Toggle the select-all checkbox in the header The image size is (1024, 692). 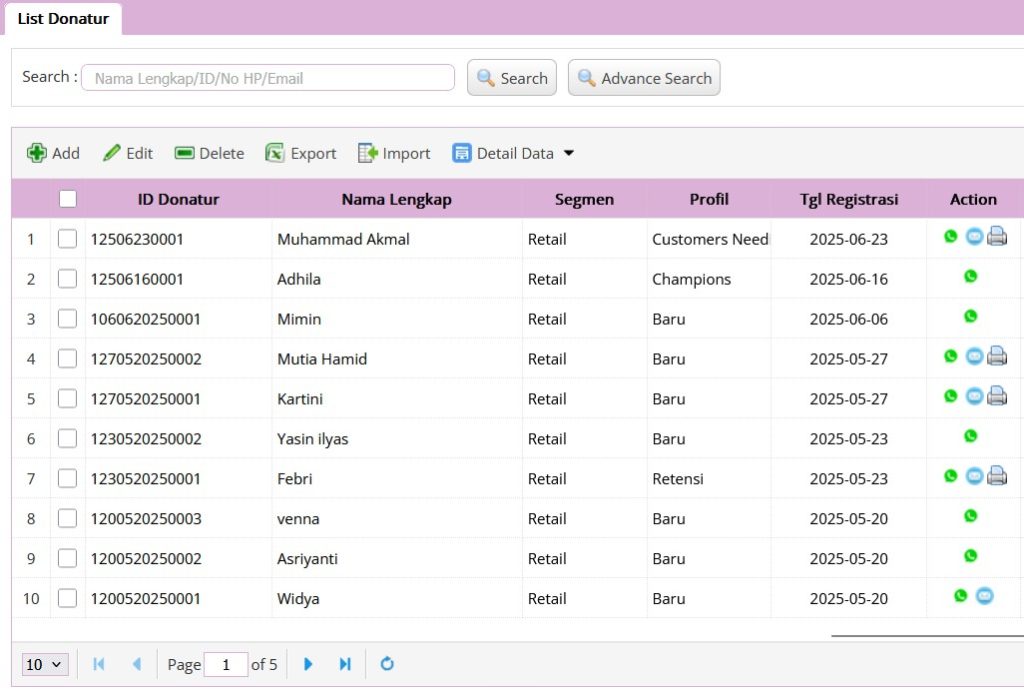point(68,199)
